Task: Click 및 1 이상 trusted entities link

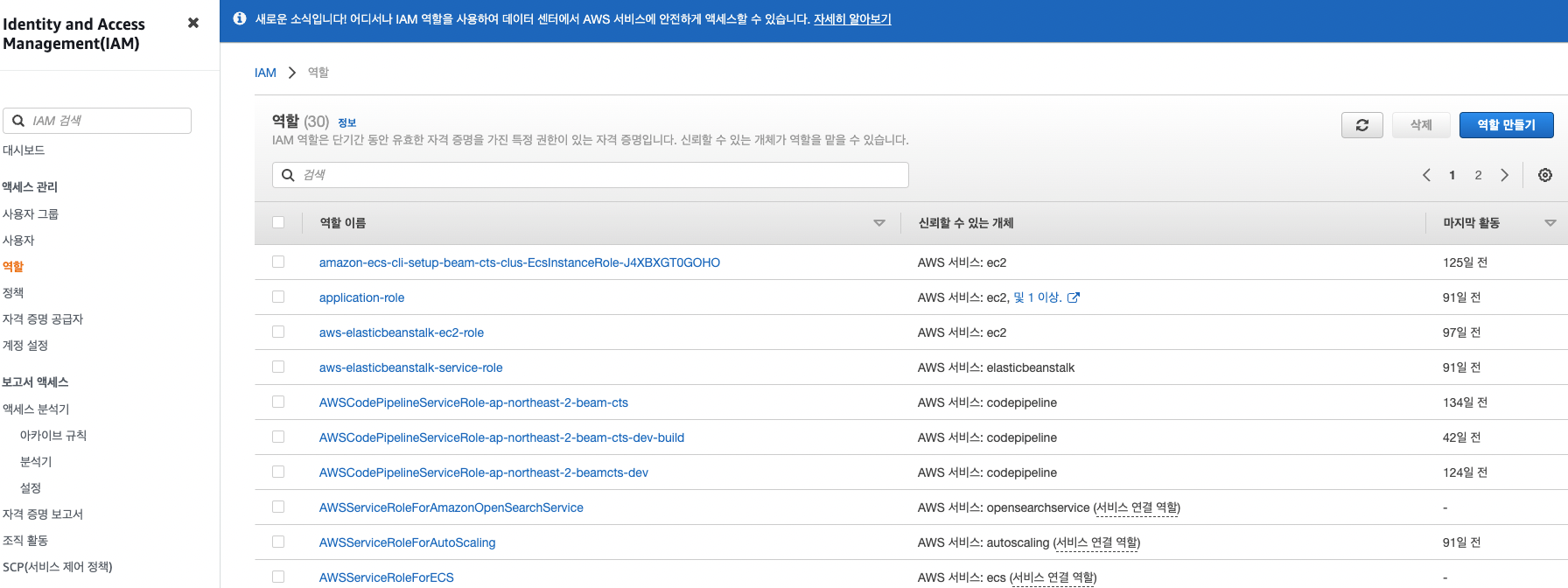Action: coord(1038,297)
